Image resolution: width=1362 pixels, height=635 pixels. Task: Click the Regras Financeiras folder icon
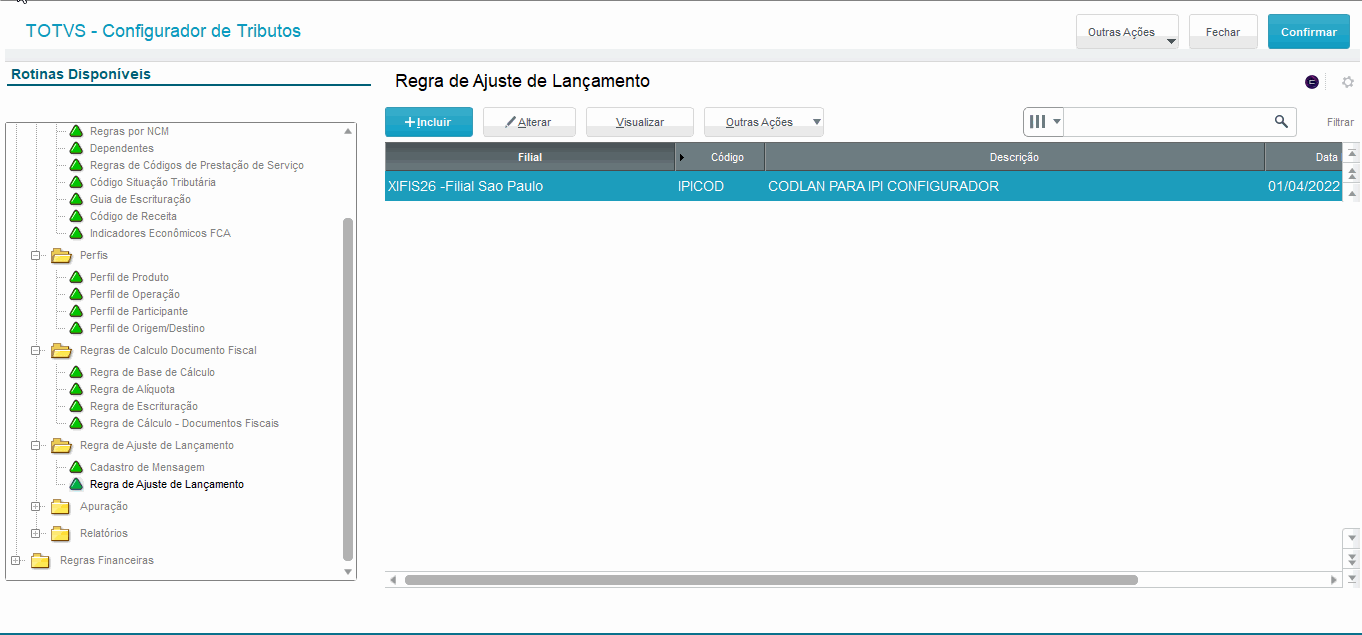click(41, 560)
